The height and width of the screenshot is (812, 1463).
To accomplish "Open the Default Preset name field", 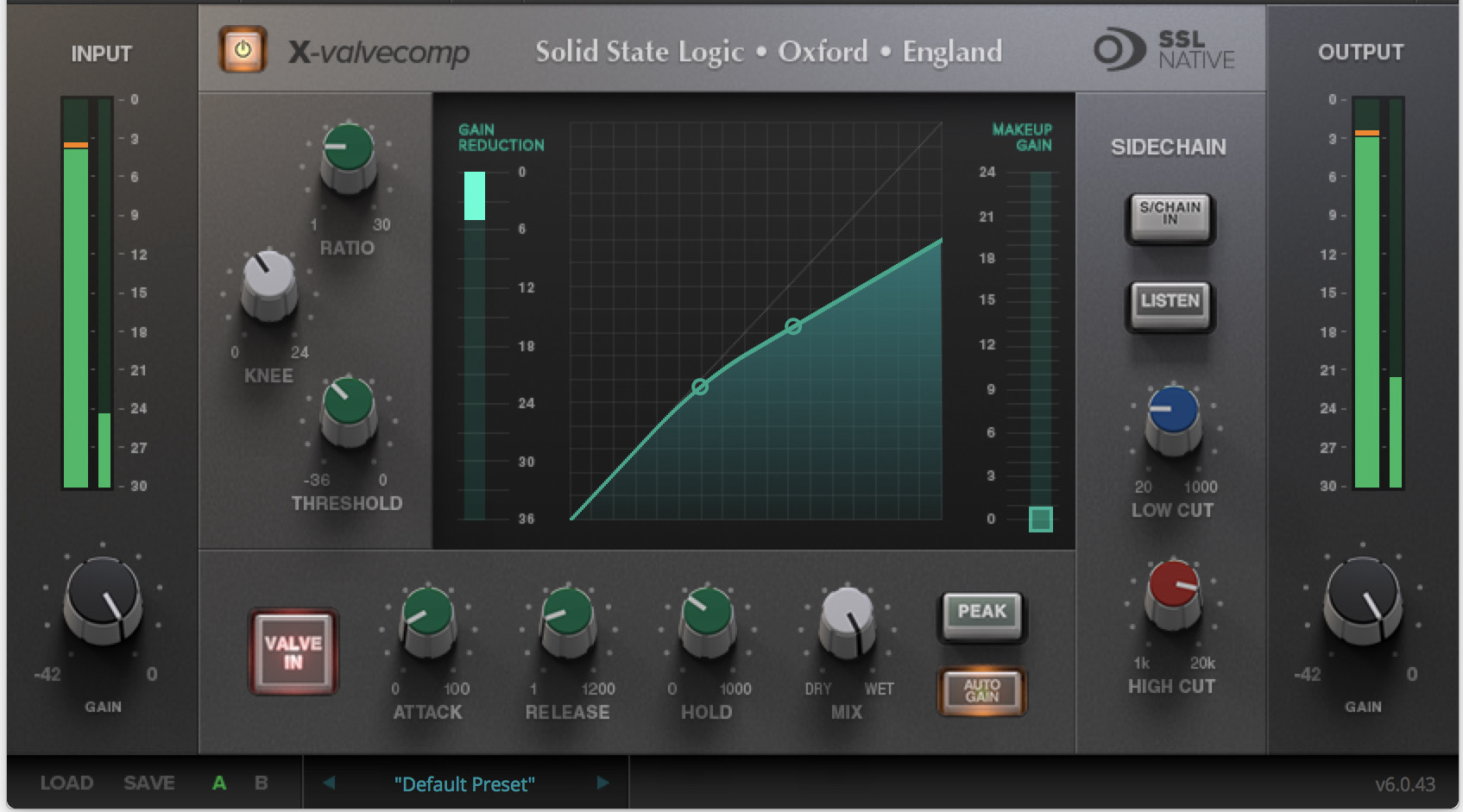I will 464,784.
